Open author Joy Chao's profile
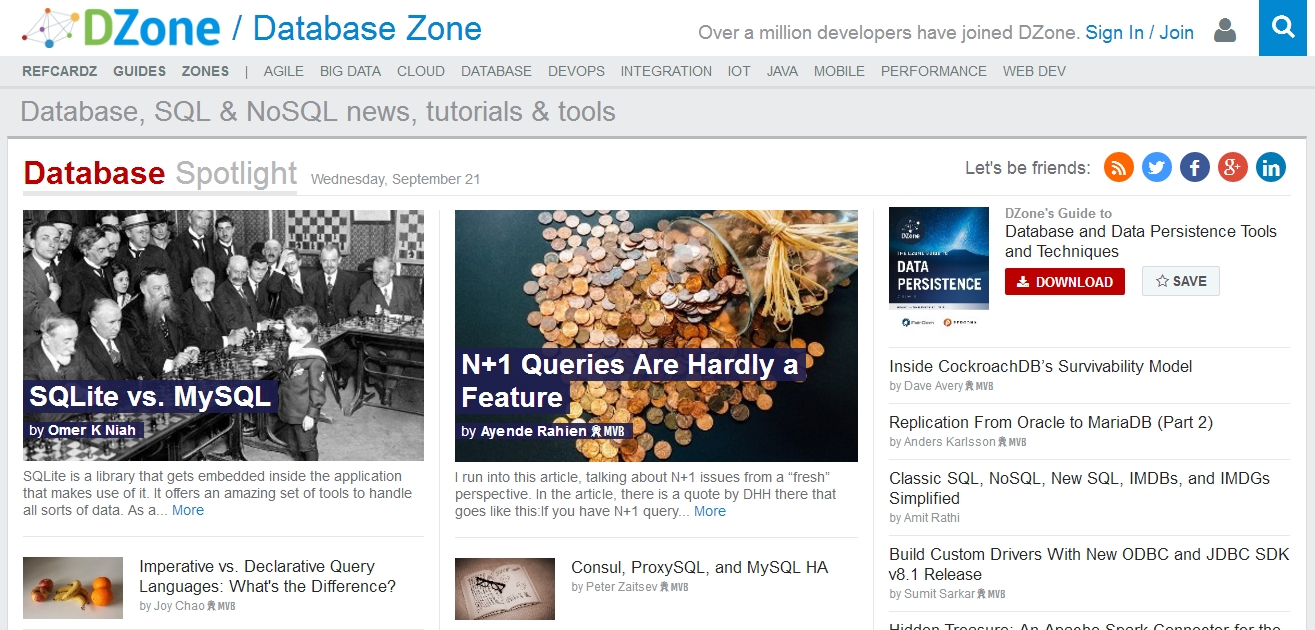 (x=180, y=606)
